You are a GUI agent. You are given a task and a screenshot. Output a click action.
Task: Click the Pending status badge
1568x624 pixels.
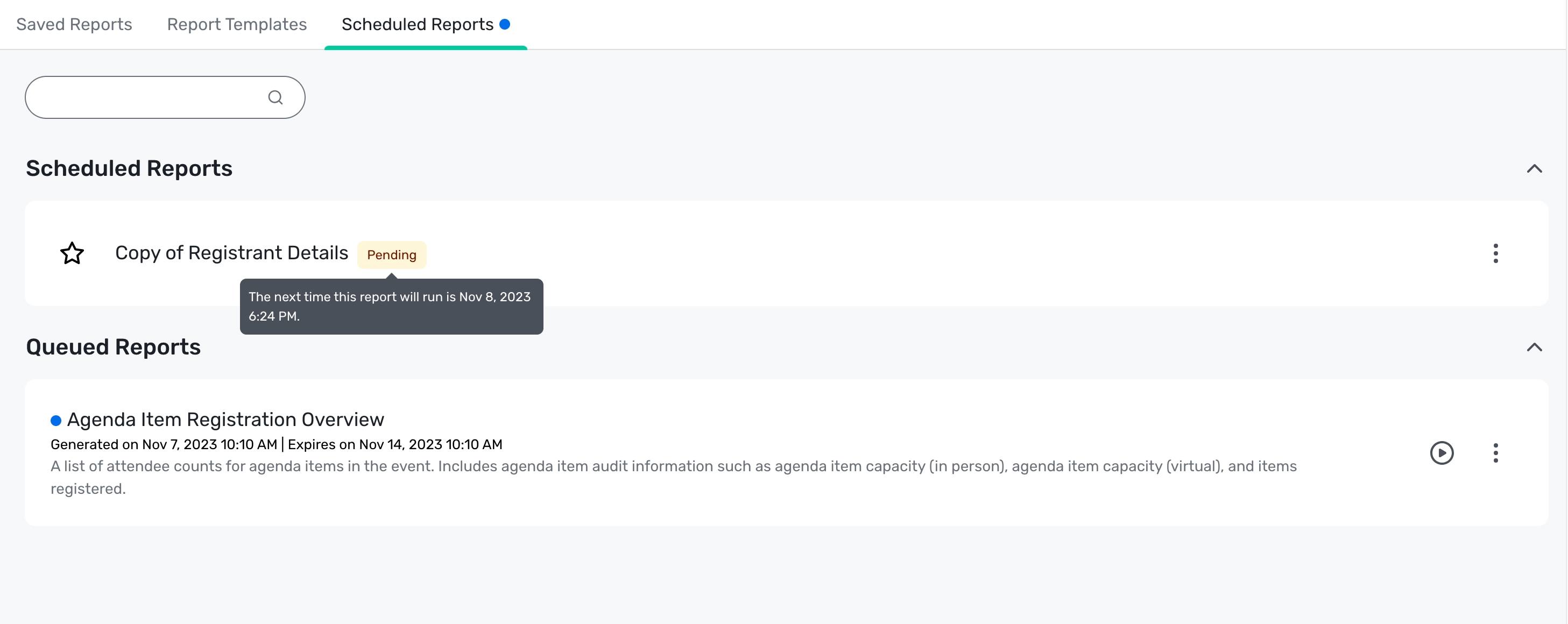391,254
